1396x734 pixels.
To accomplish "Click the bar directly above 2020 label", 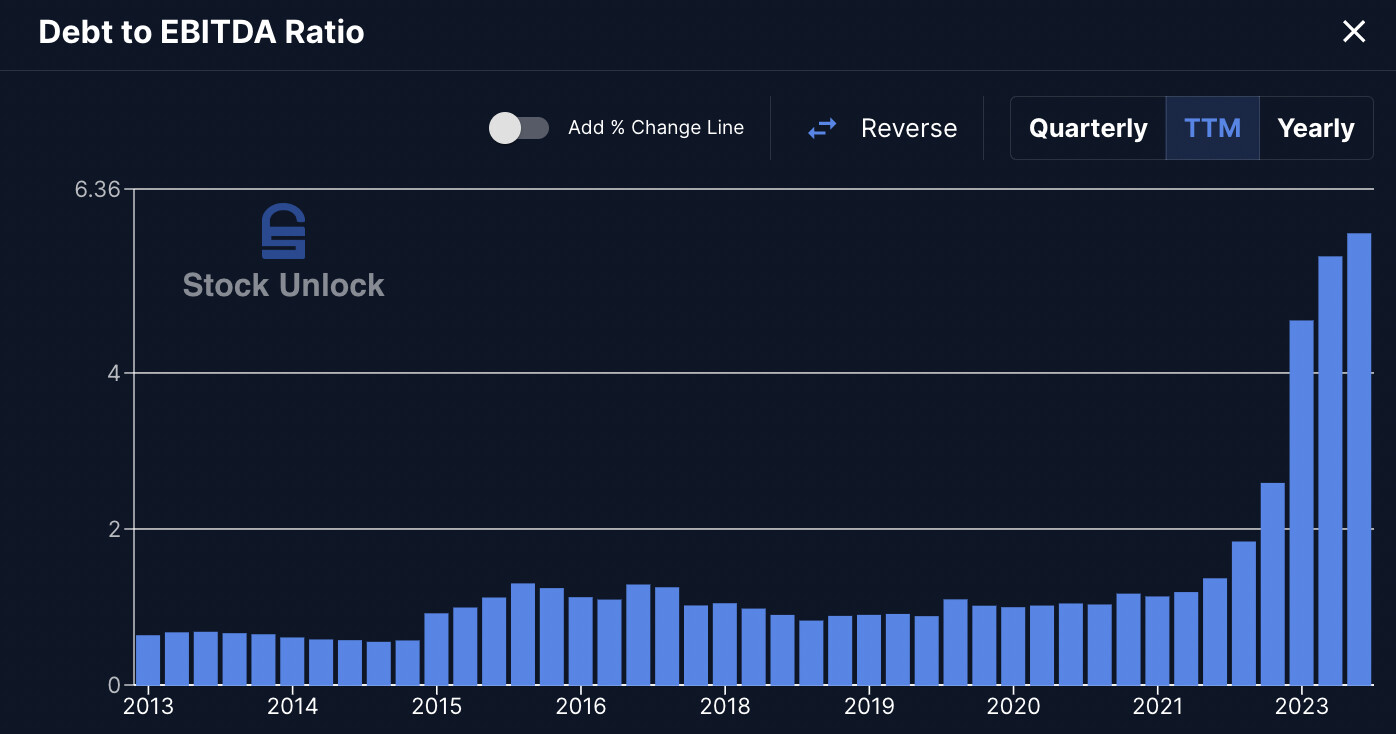I will pyautogui.click(x=1013, y=646).
